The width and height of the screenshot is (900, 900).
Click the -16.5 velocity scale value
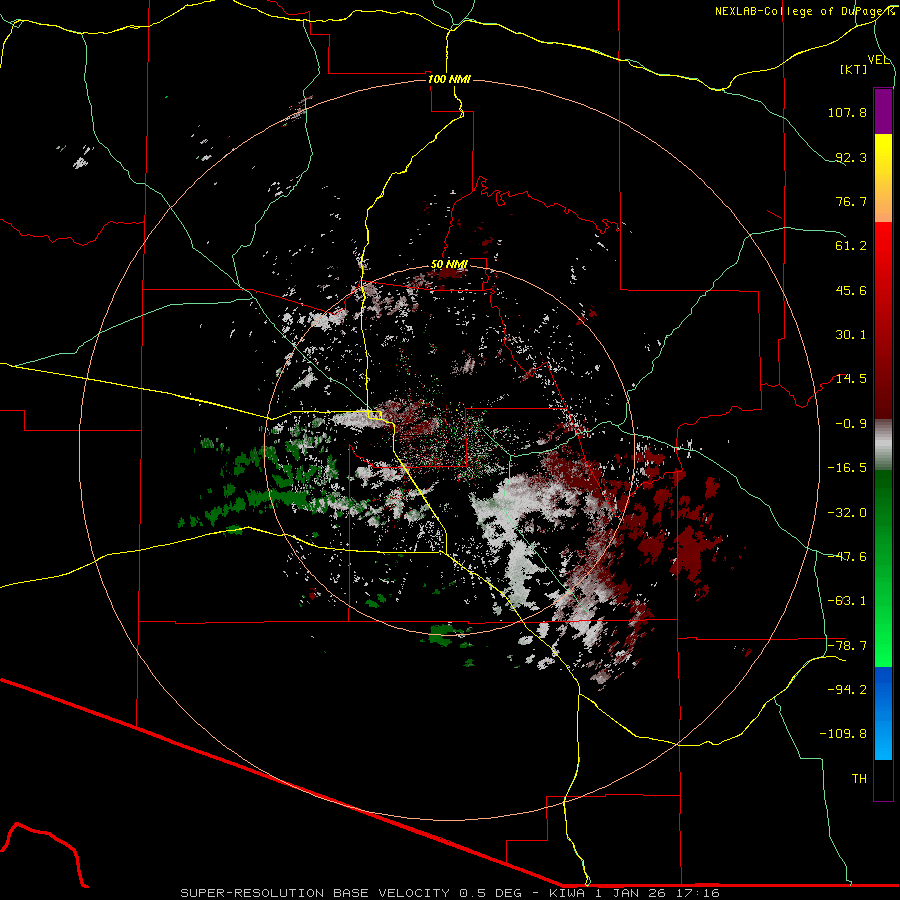tap(847, 468)
